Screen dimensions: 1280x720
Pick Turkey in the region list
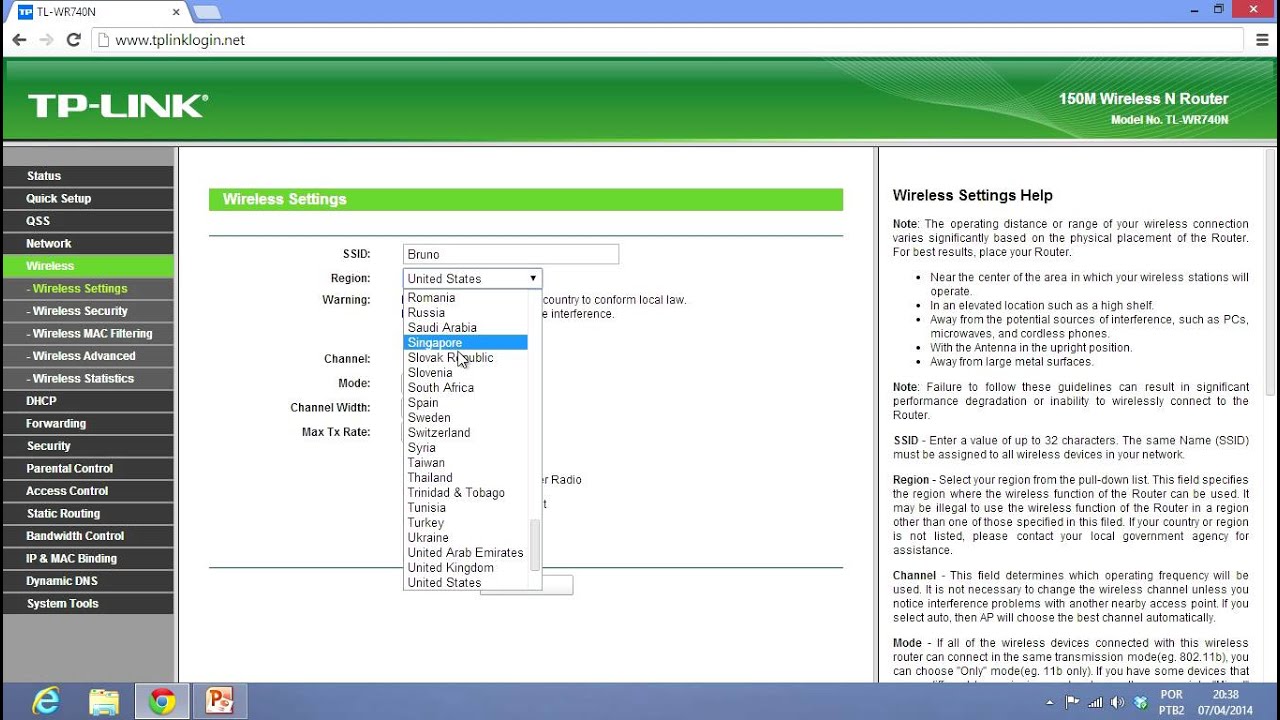pos(465,523)
